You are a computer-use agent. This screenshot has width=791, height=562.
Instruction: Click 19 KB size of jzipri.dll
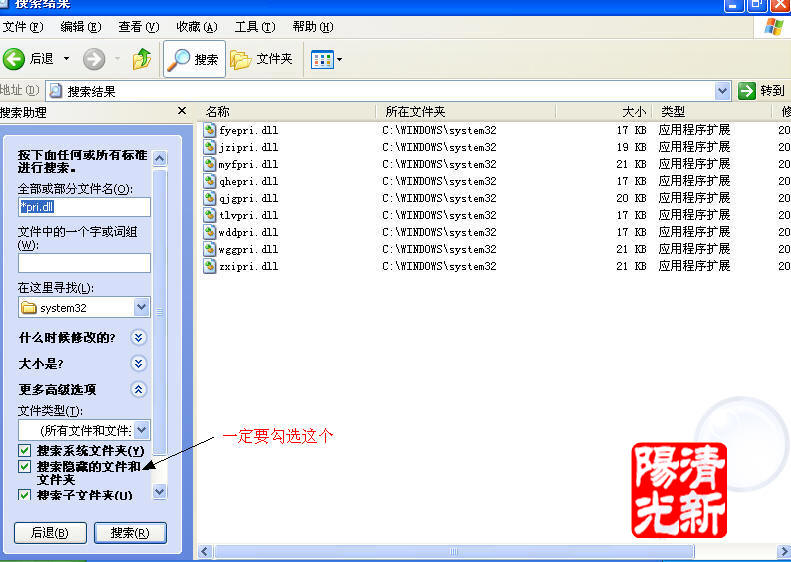[631, 147]
